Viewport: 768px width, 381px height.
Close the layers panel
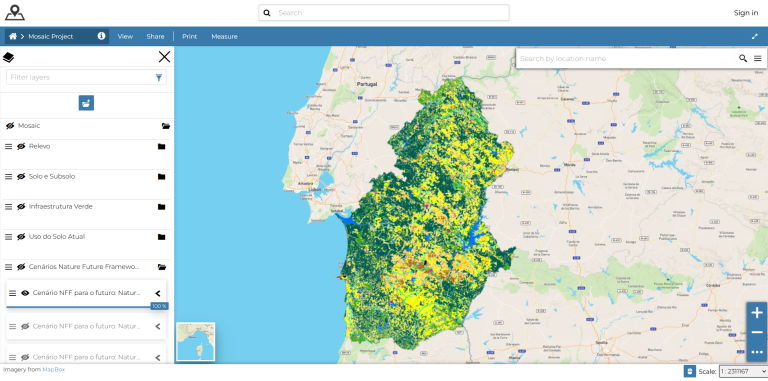[165, 57]
